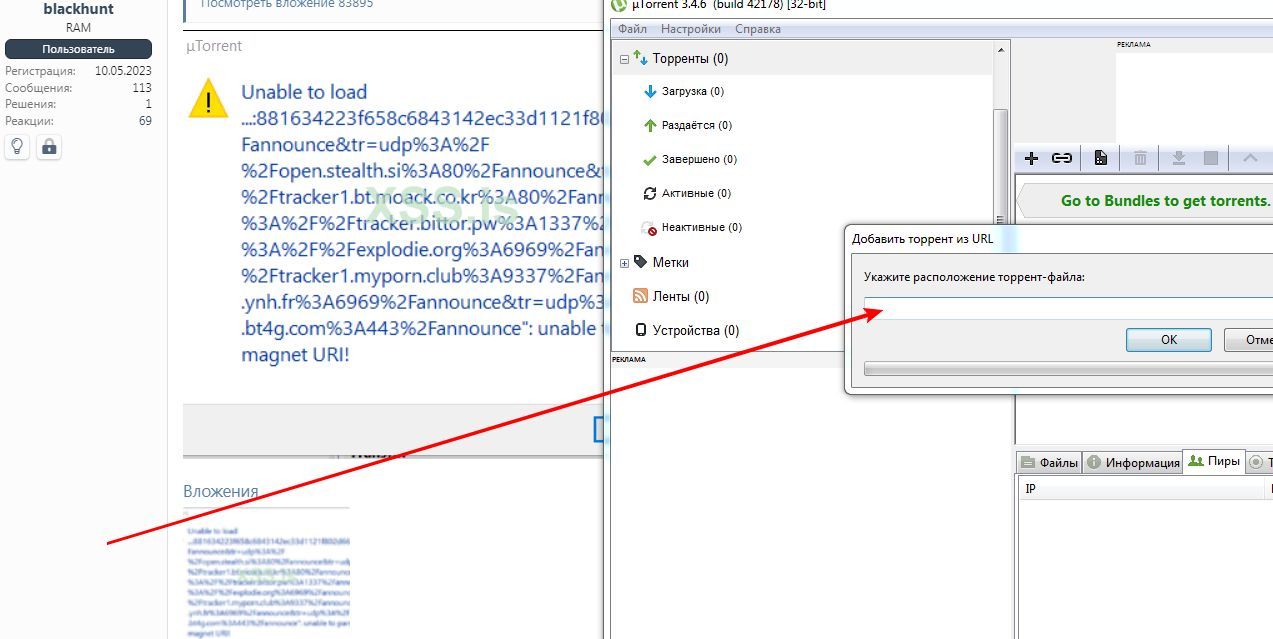Viewport: 1273px width, 639px height.
Task: Click the Remove torrent trash icon
Action: [1140, 158]
